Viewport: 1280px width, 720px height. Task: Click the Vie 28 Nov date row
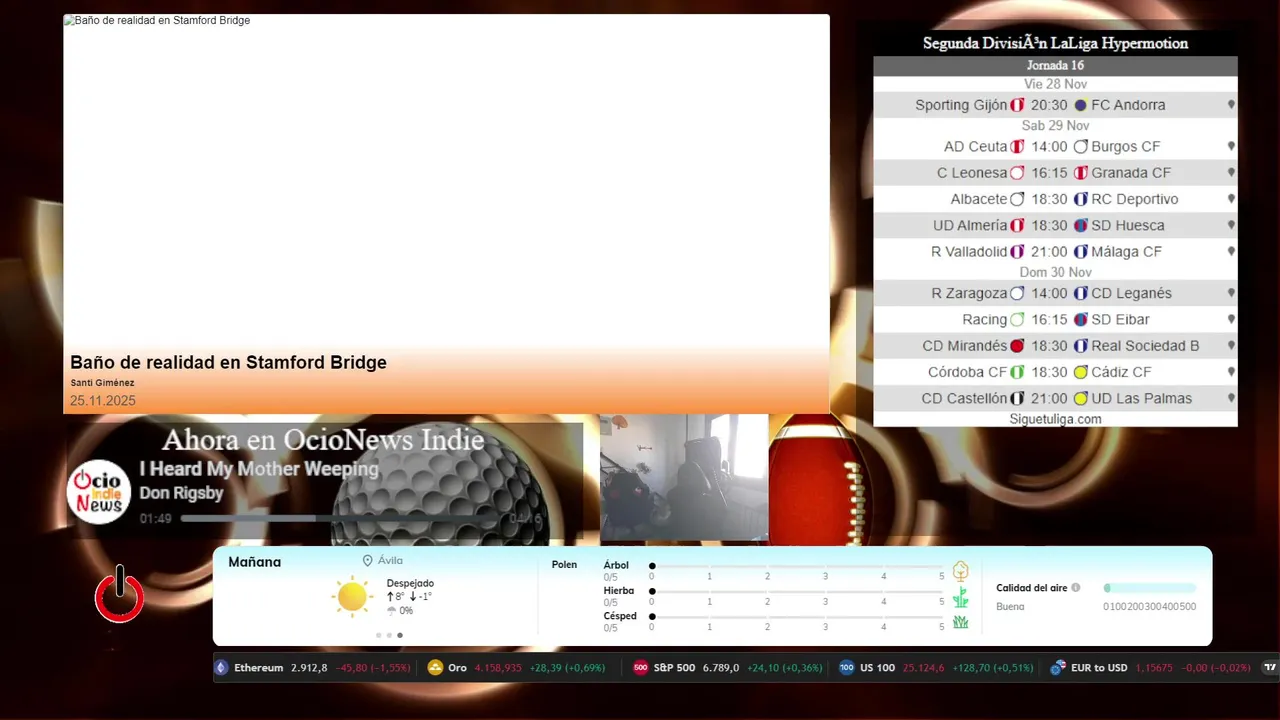point(1055,84)
